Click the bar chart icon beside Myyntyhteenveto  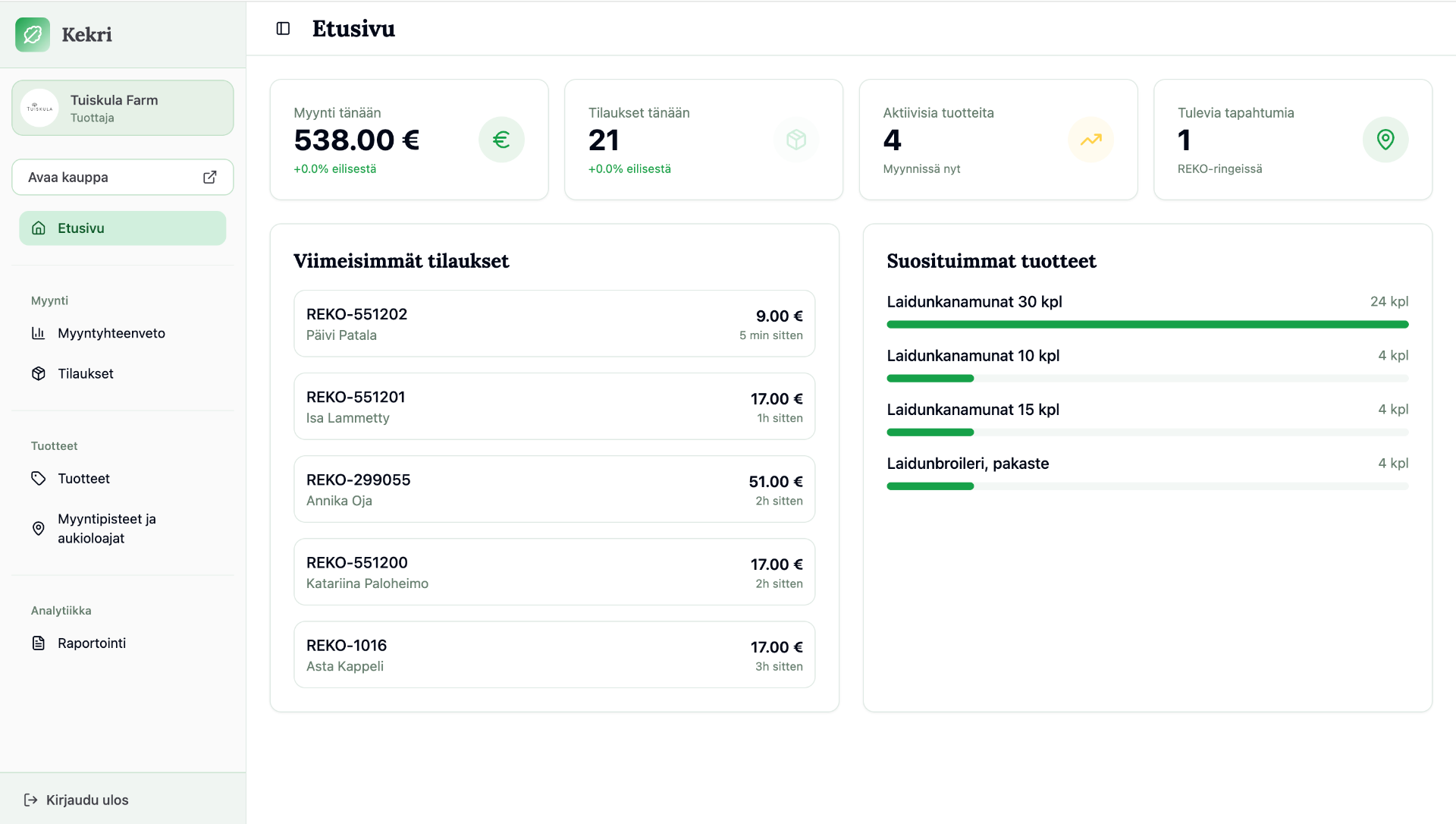coord(39,333)
